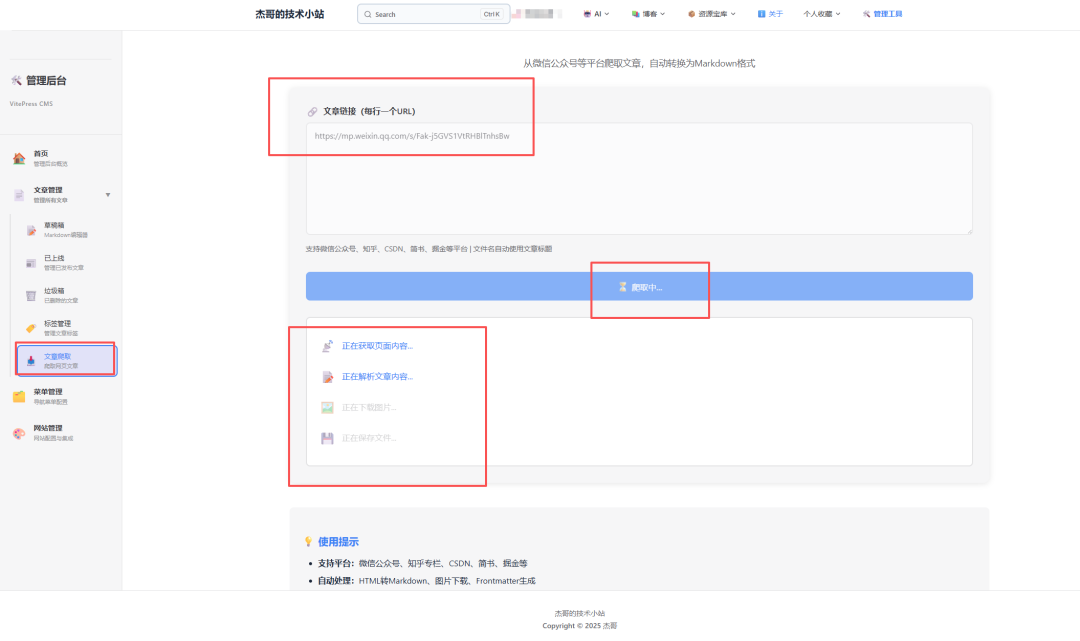This screenshot has height=641, width=1080.
Task: Click the 正在获取页面内容 progress step
Action: (x=377, y=346)
